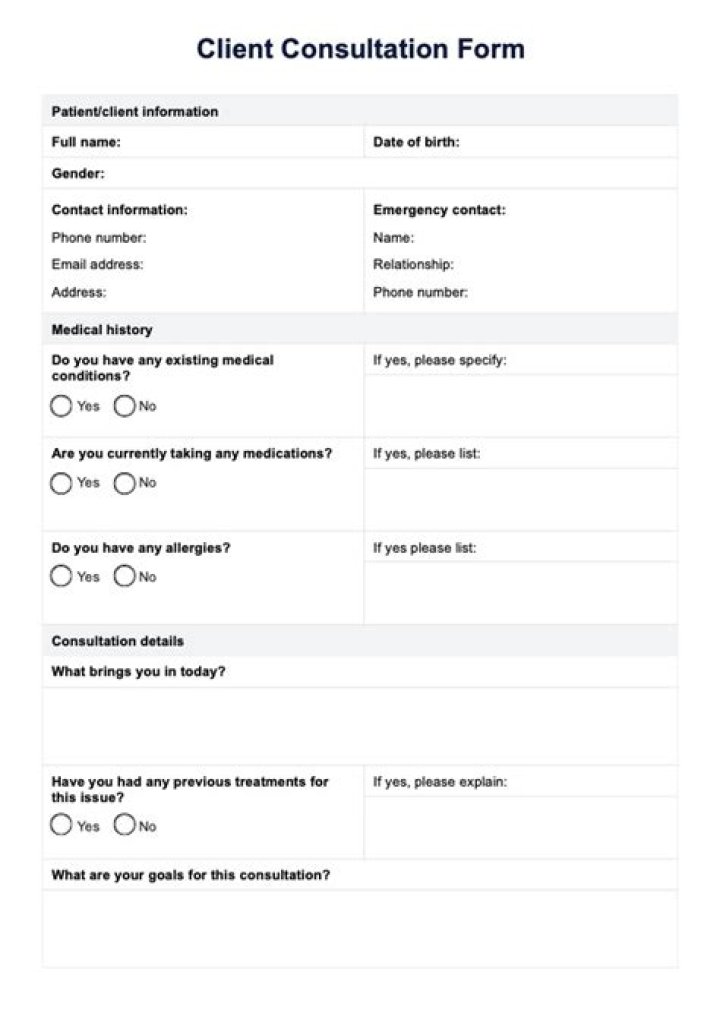Choose Yes for currently taking medications
The image size is (720, 1019).
61,483
